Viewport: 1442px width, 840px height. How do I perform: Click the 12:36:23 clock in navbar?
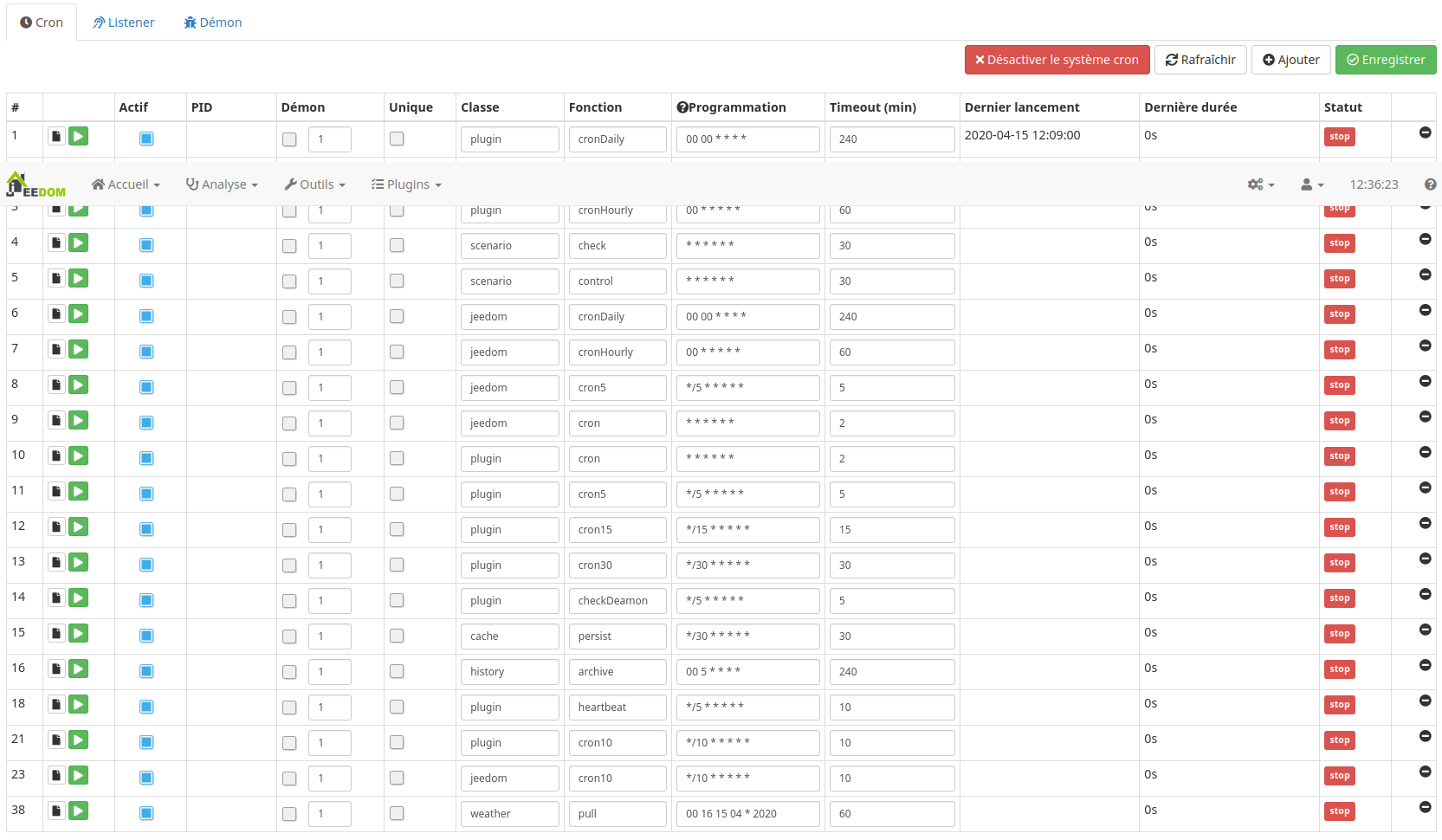1374,184
